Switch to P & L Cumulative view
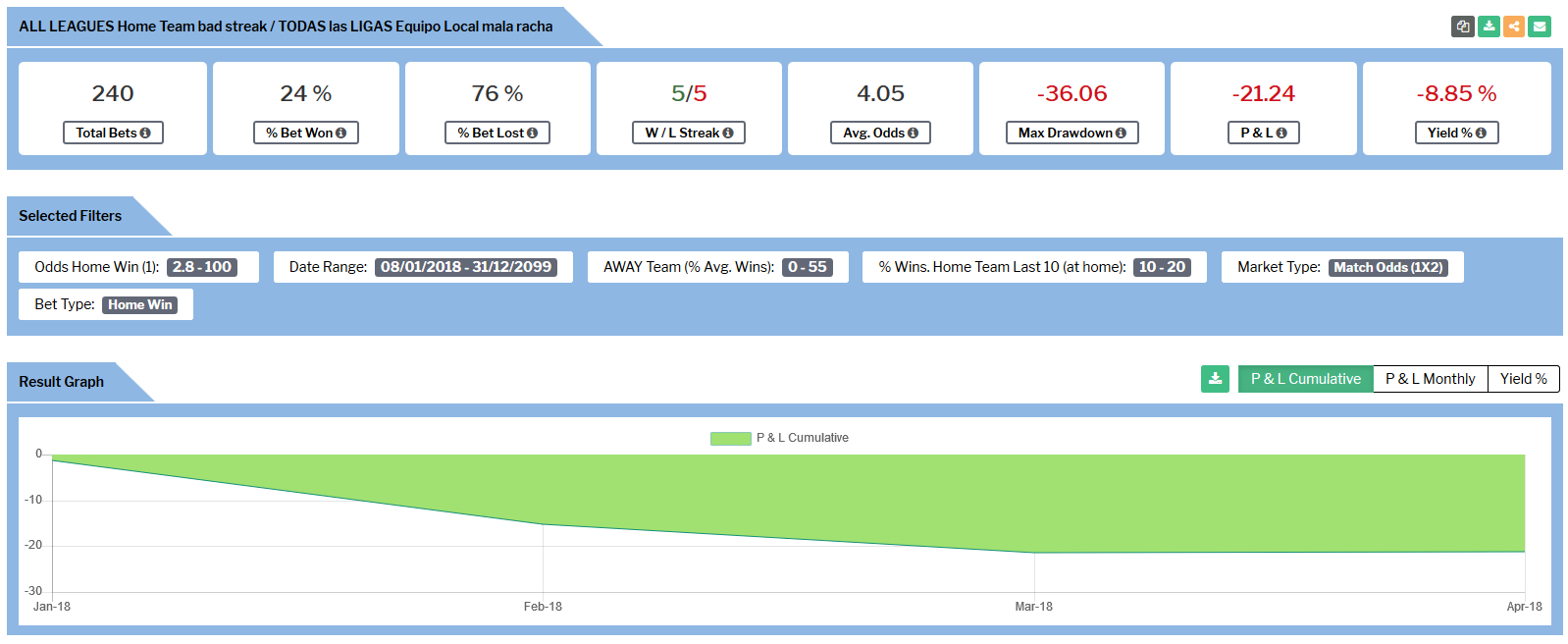Viewport: 1568px width, 644px height. tap(1305, 379)
